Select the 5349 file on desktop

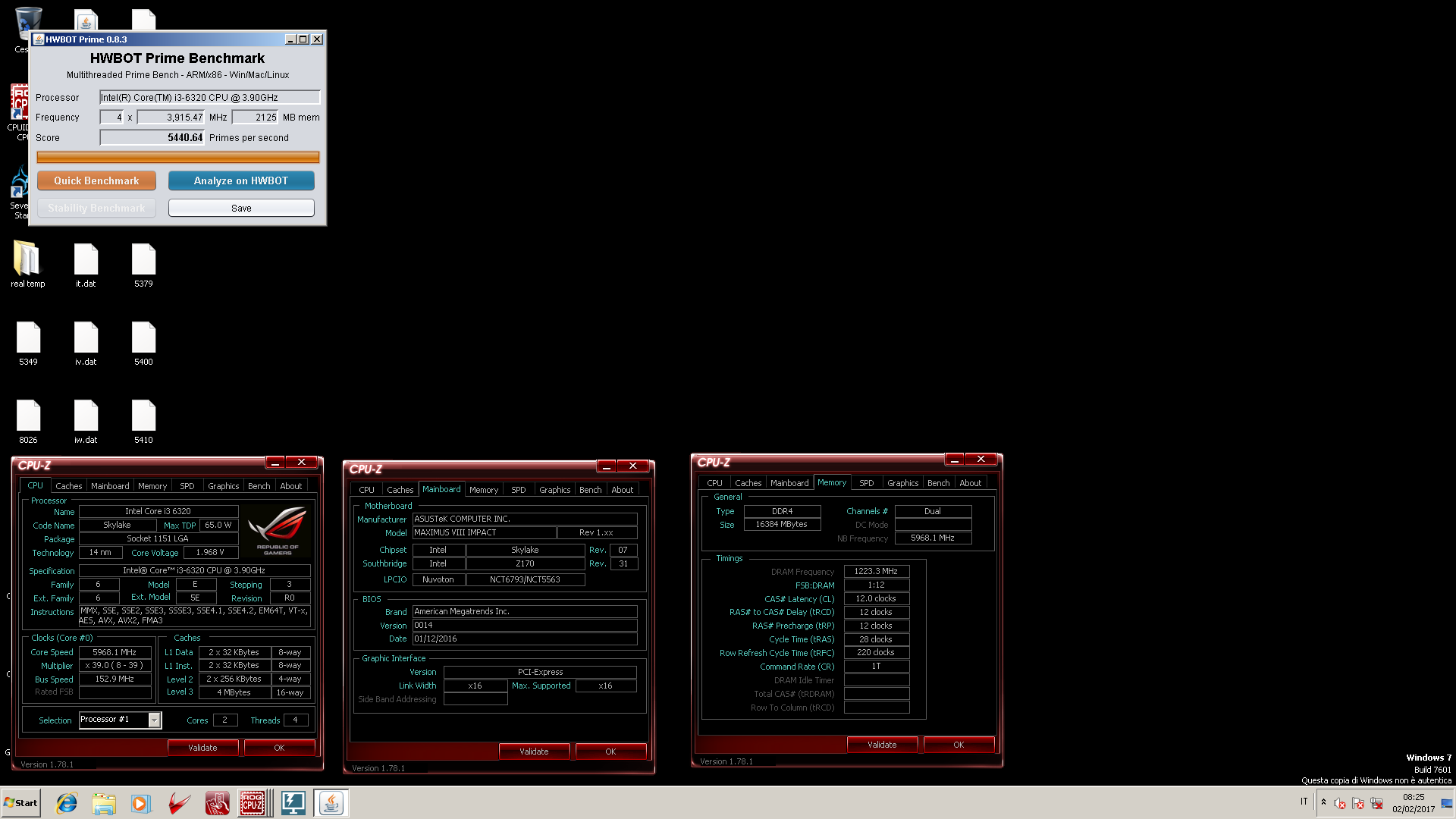click(x=28, y=343)
